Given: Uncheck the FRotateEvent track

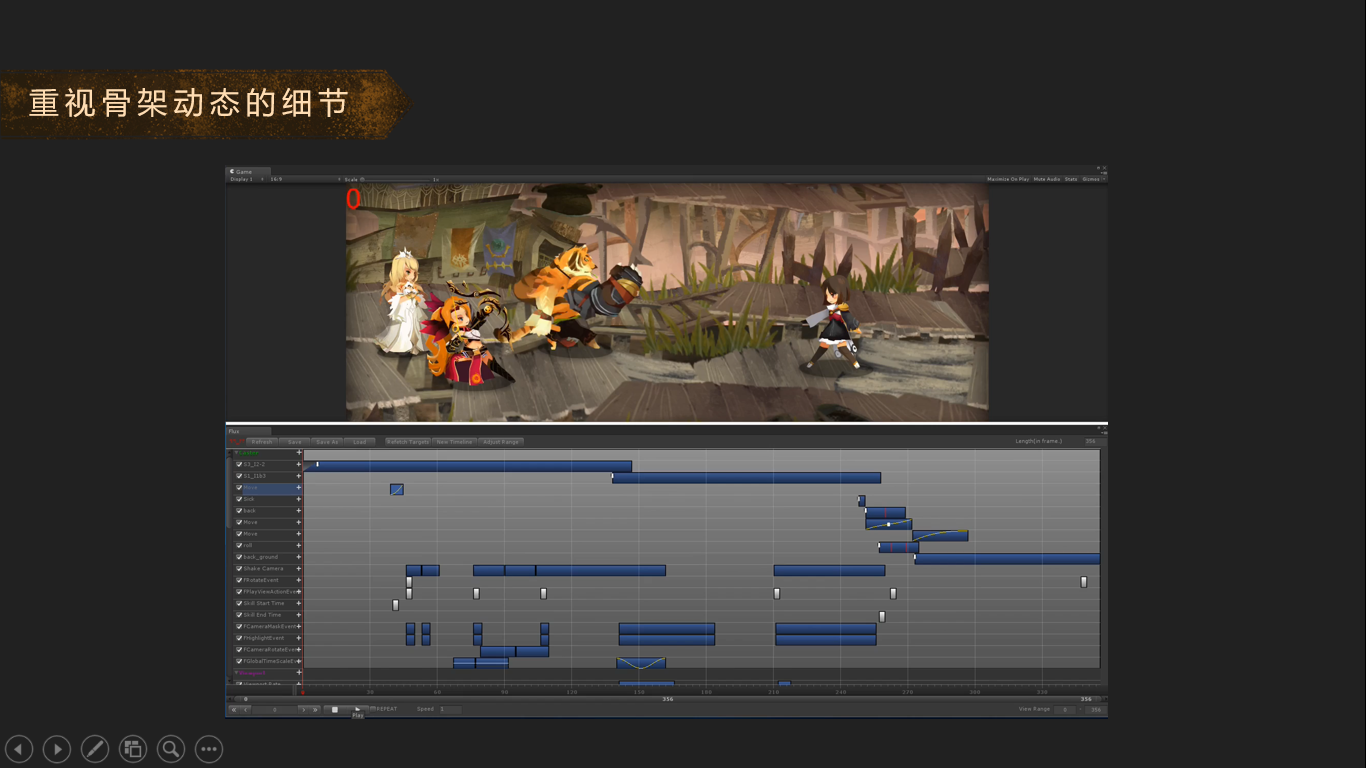Looking at the screenshot, I should point(239,580).
